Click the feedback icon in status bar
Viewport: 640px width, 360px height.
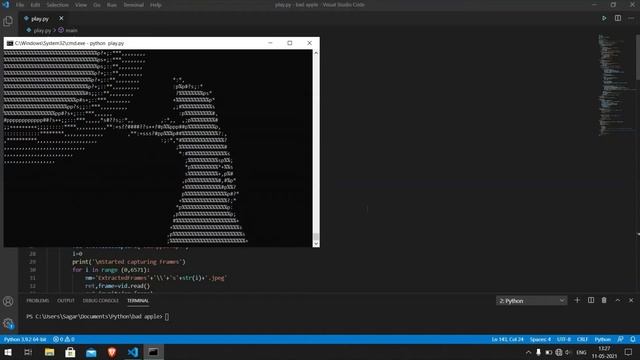pyautogui.click(x=620, y=340)
